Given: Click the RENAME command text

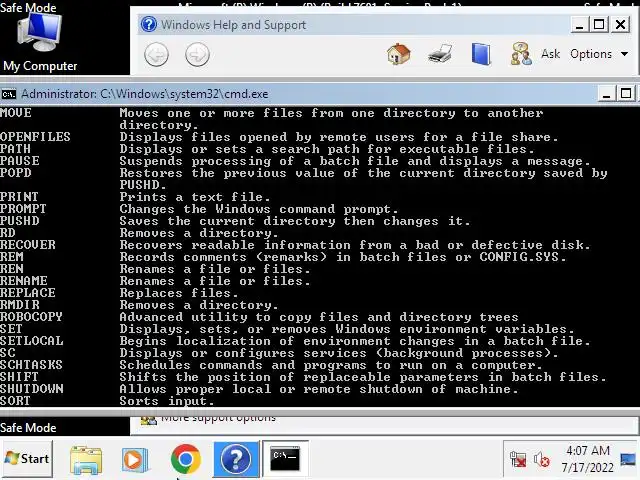Looking at the screenshot, I should (24, 281).
